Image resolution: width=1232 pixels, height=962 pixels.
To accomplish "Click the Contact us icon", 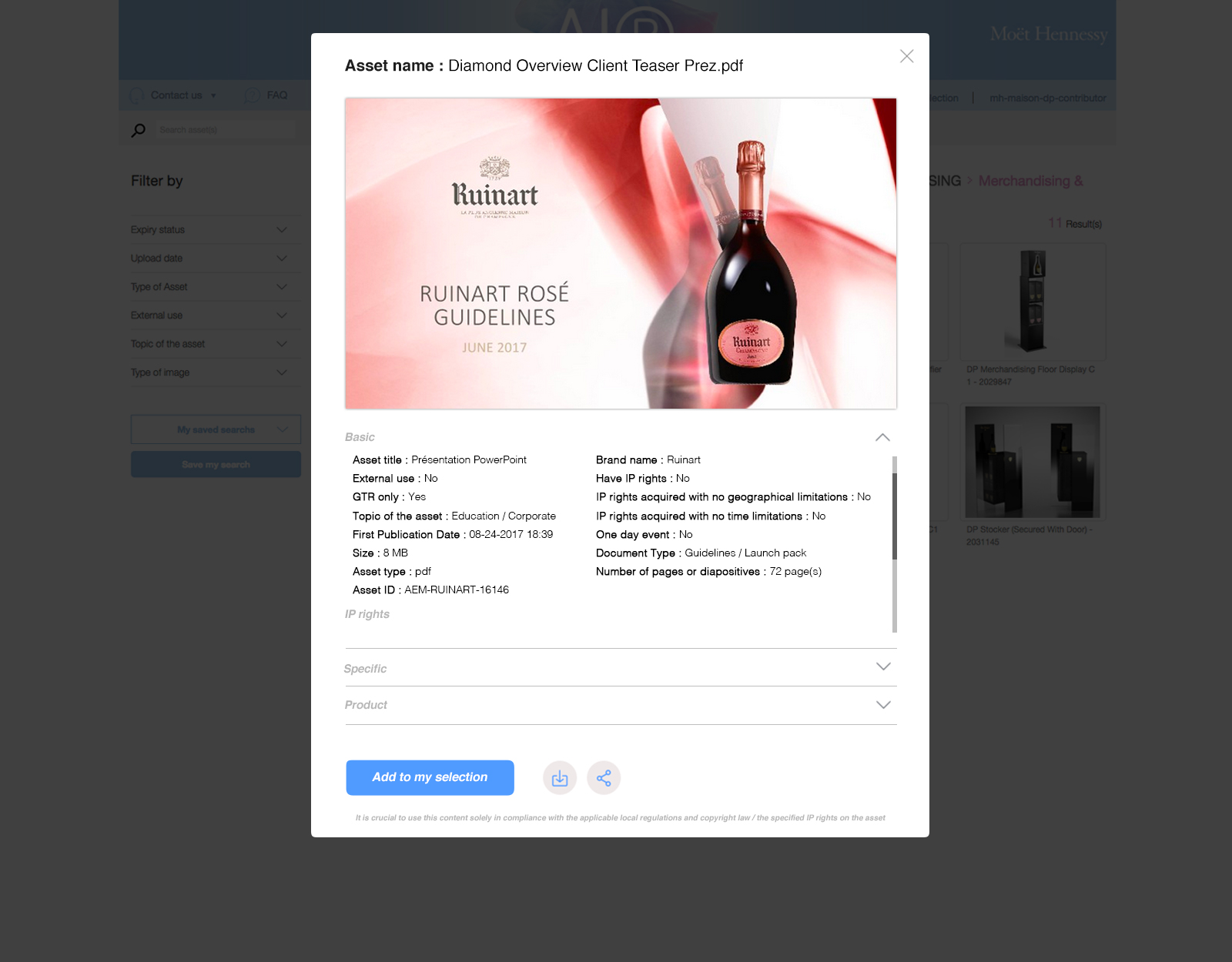I will pyautogui.click(x=137, y=95).
